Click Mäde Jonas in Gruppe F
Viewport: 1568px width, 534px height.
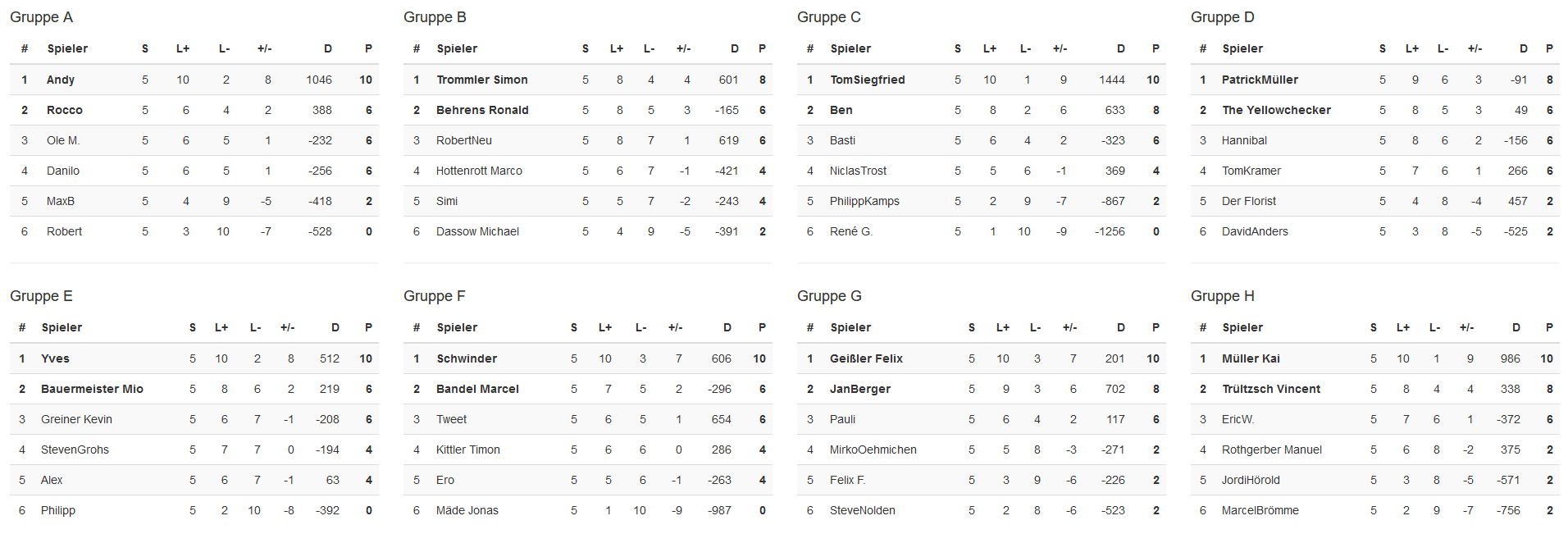click(x=467, y=510)
